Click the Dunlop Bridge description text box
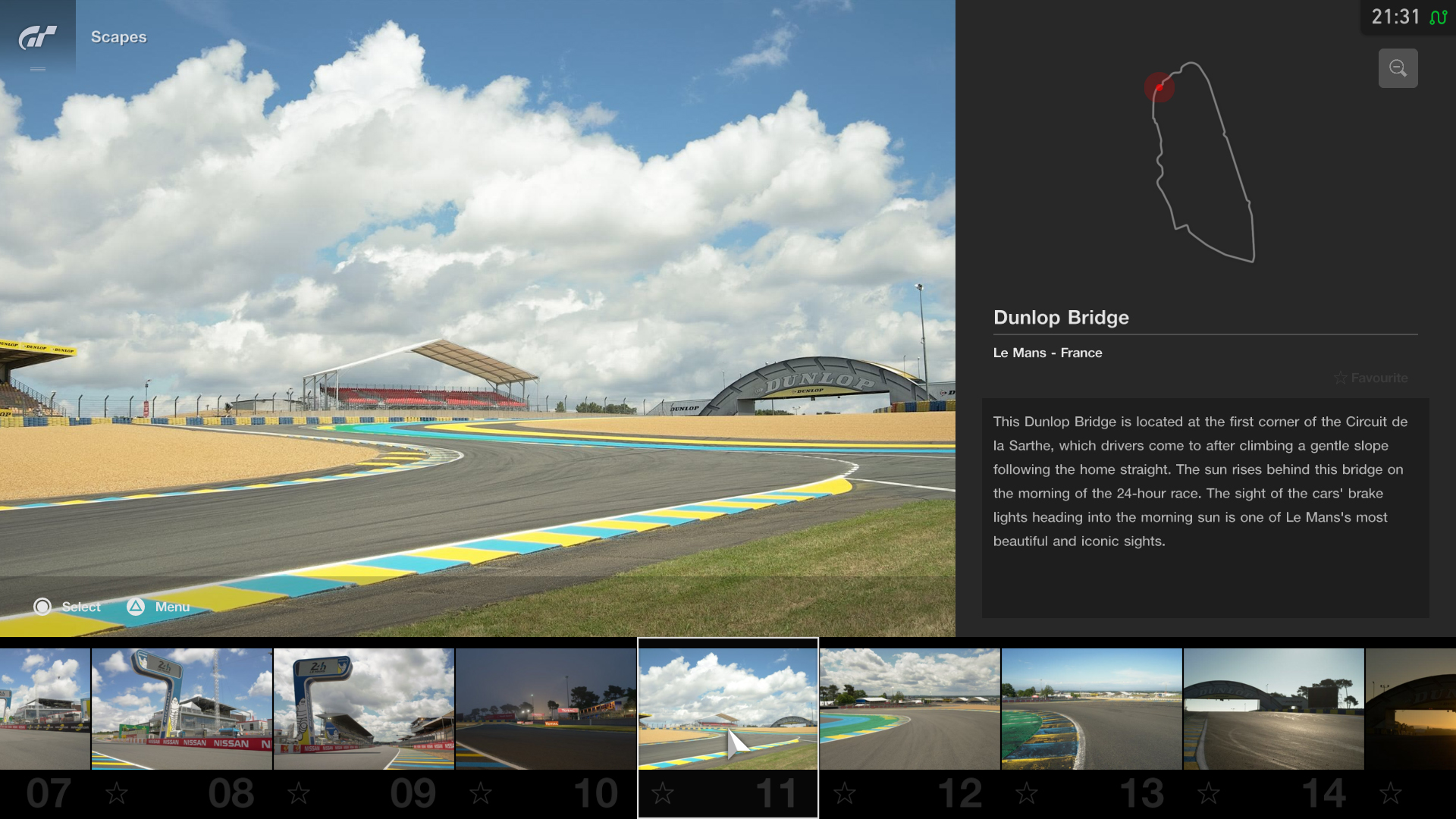1456x819 pixels. (1205, 507)
